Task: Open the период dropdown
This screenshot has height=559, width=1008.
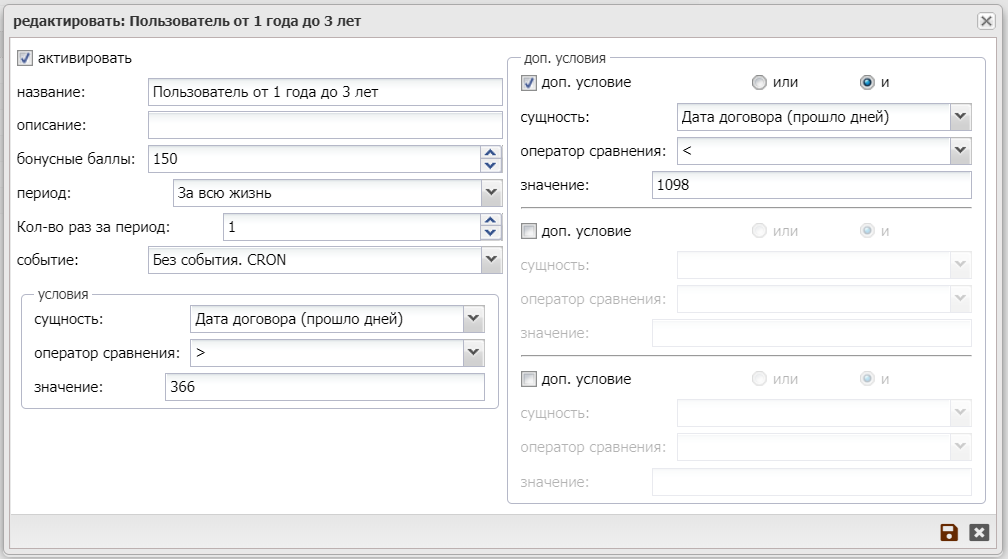Action: coord(490,193)
